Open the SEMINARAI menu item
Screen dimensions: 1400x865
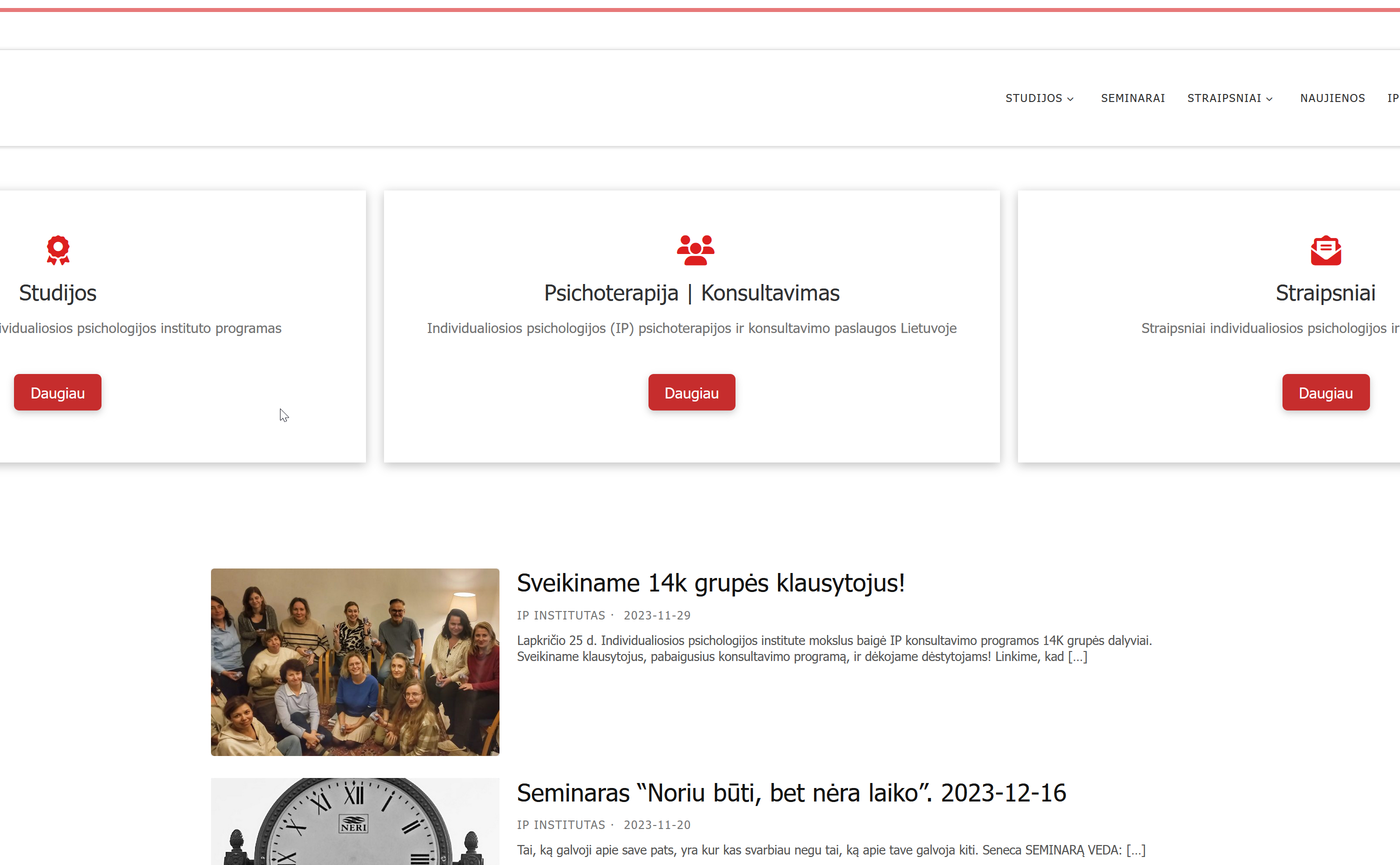[1133, 98]
